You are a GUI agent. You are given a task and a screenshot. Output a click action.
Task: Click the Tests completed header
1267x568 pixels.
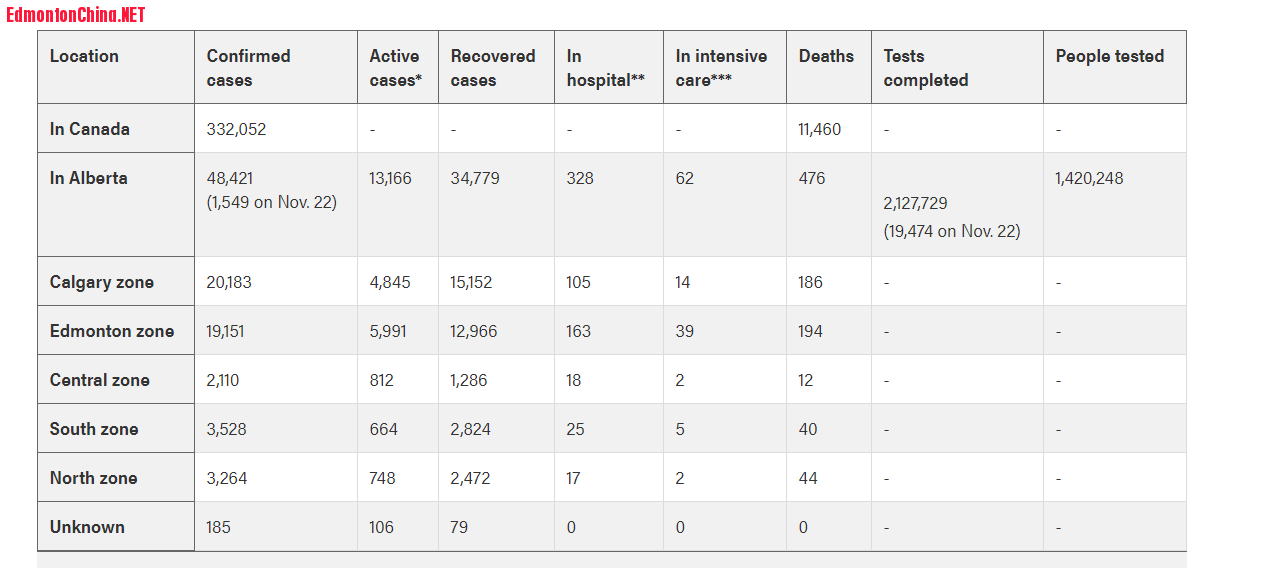click(926, 68)
